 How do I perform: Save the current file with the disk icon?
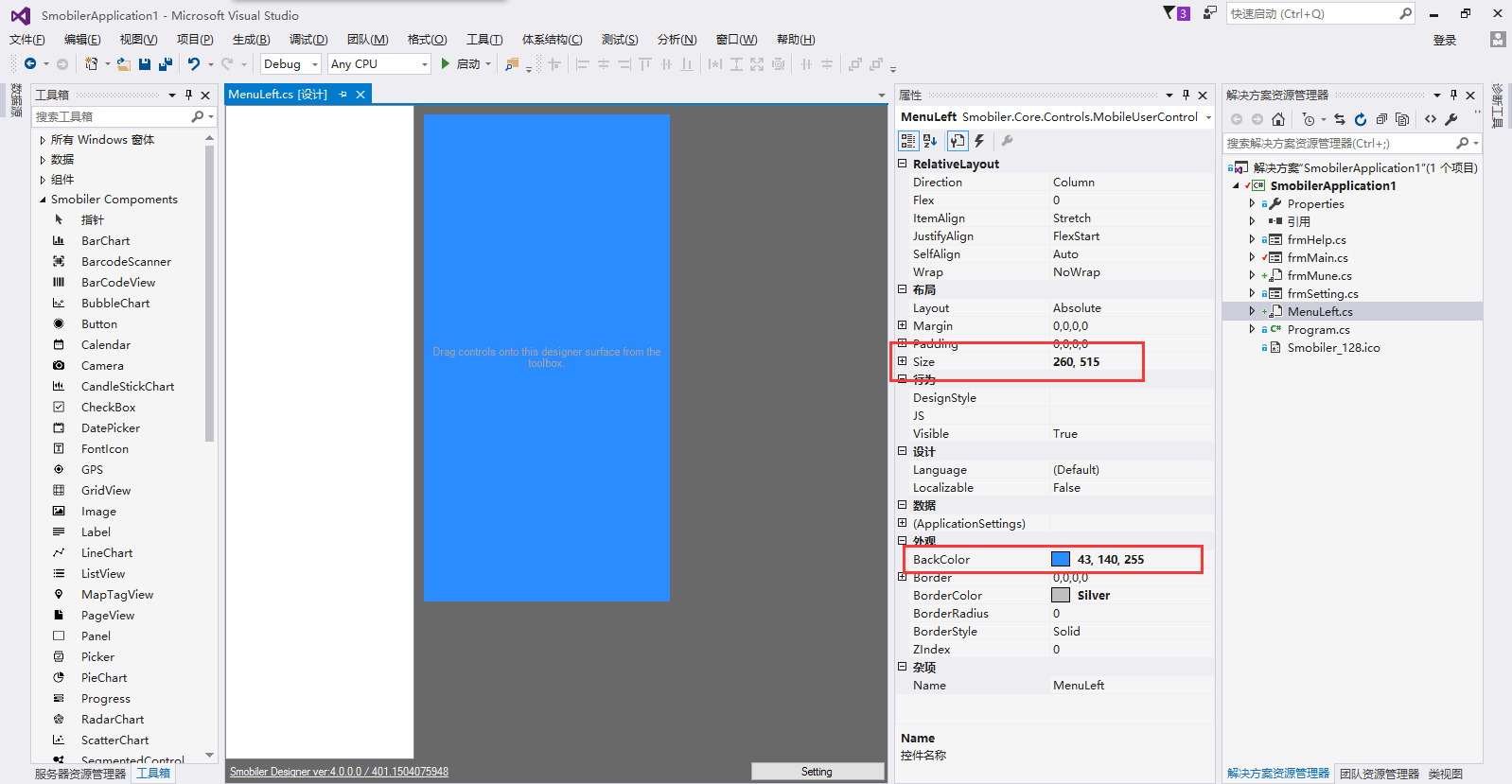[145, 64]
